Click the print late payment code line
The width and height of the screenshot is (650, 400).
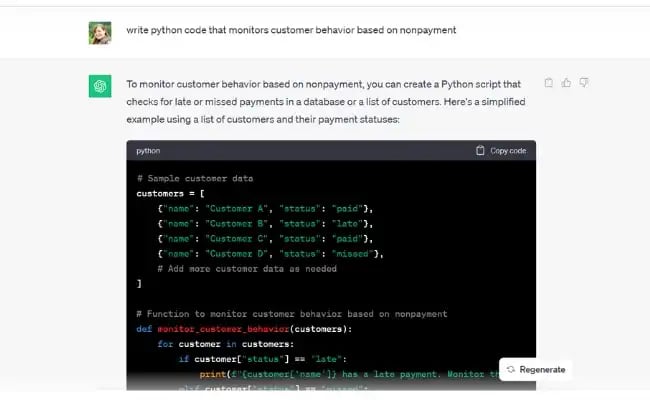[x=349, y=374]
